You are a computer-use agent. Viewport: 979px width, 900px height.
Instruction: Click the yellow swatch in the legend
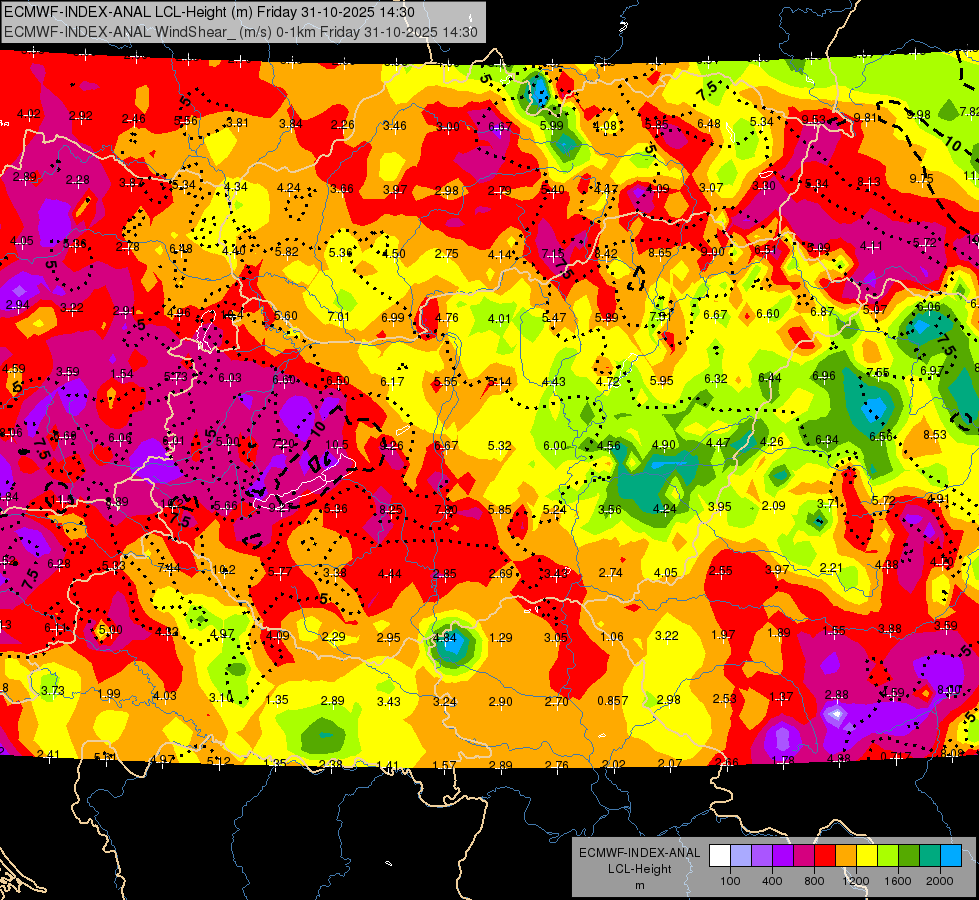867,855
